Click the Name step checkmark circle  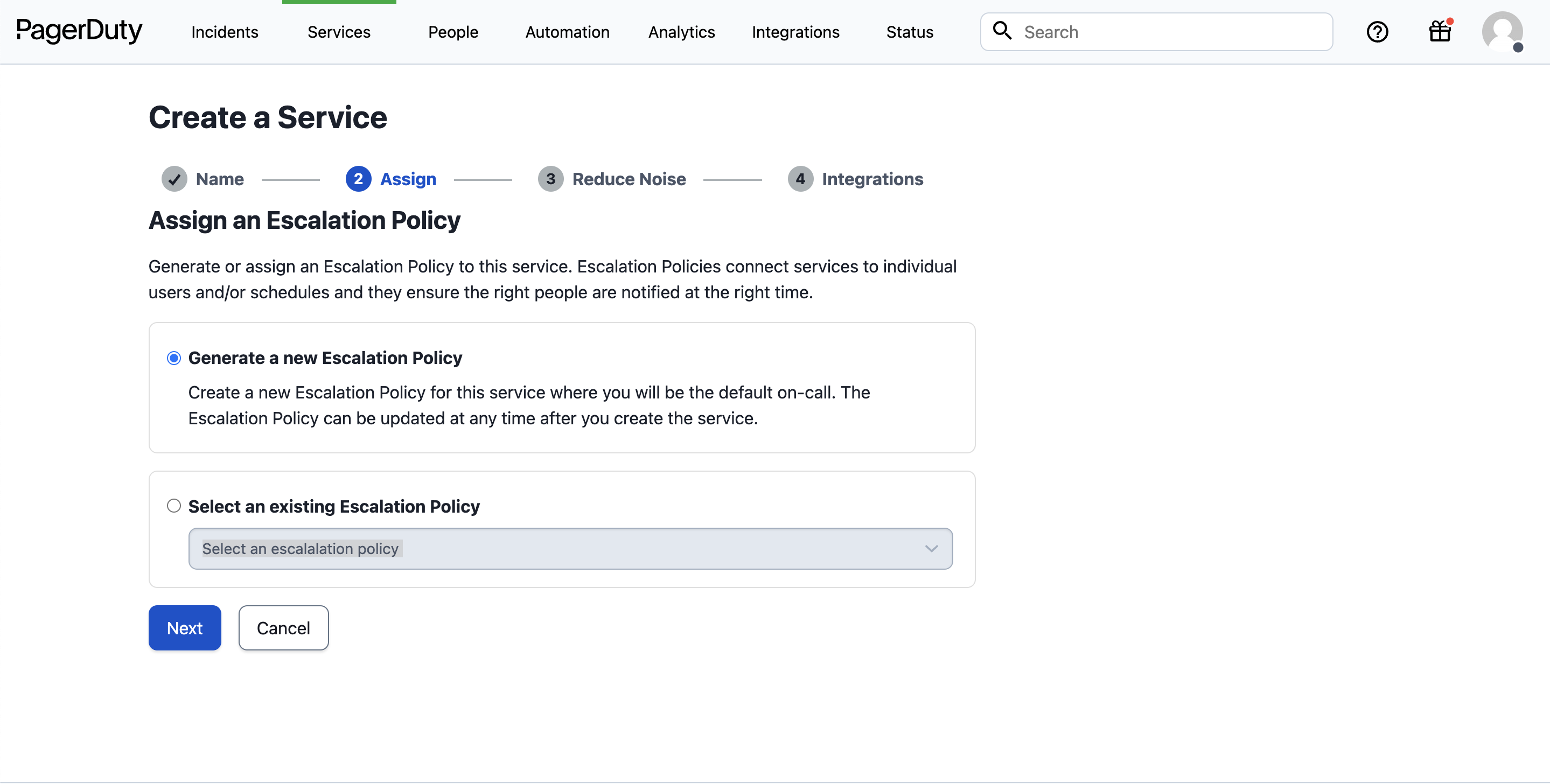[174, 179]
